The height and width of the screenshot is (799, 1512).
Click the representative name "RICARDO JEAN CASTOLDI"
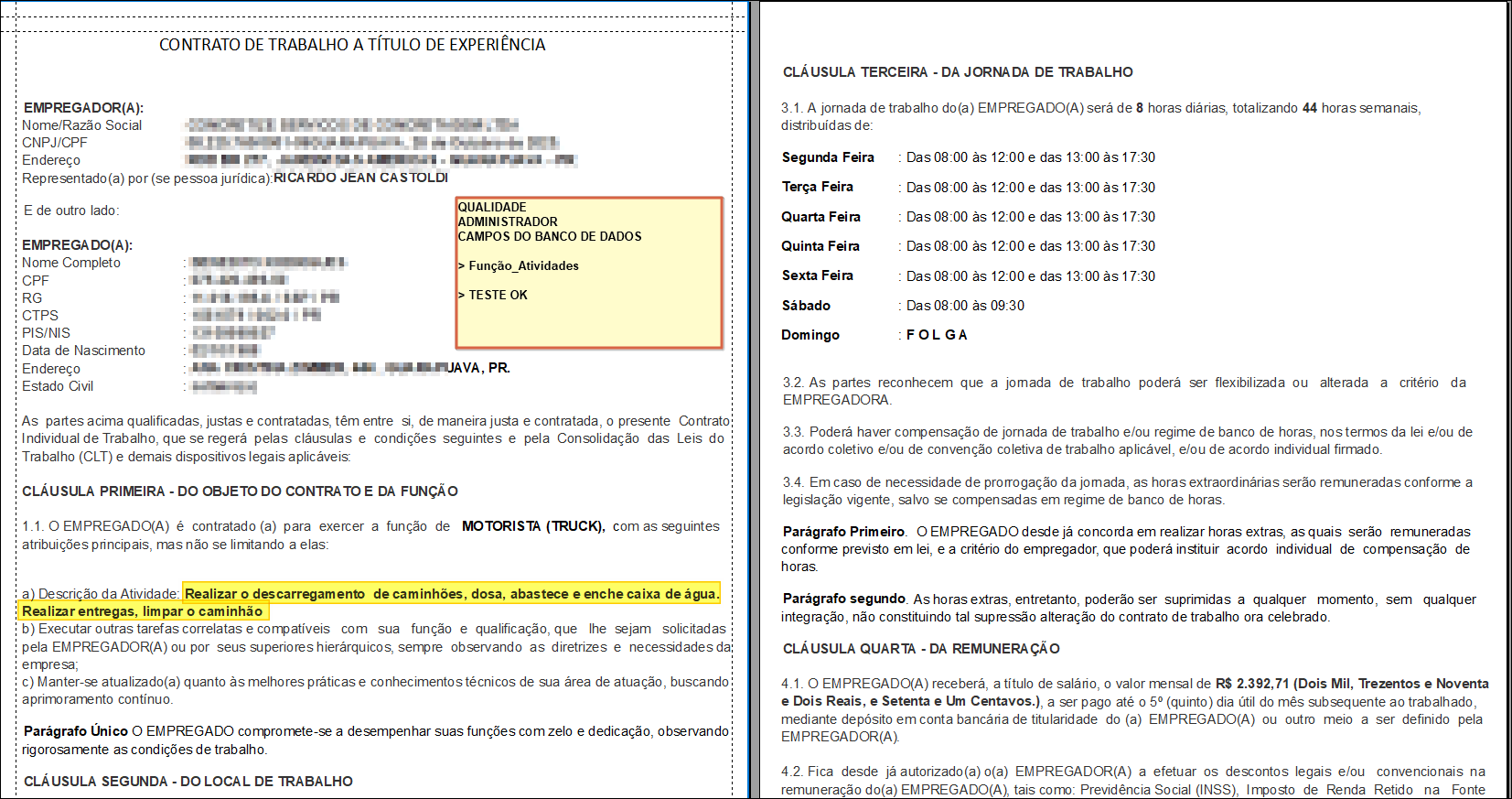pyautogui.click(x=360, y=178)
